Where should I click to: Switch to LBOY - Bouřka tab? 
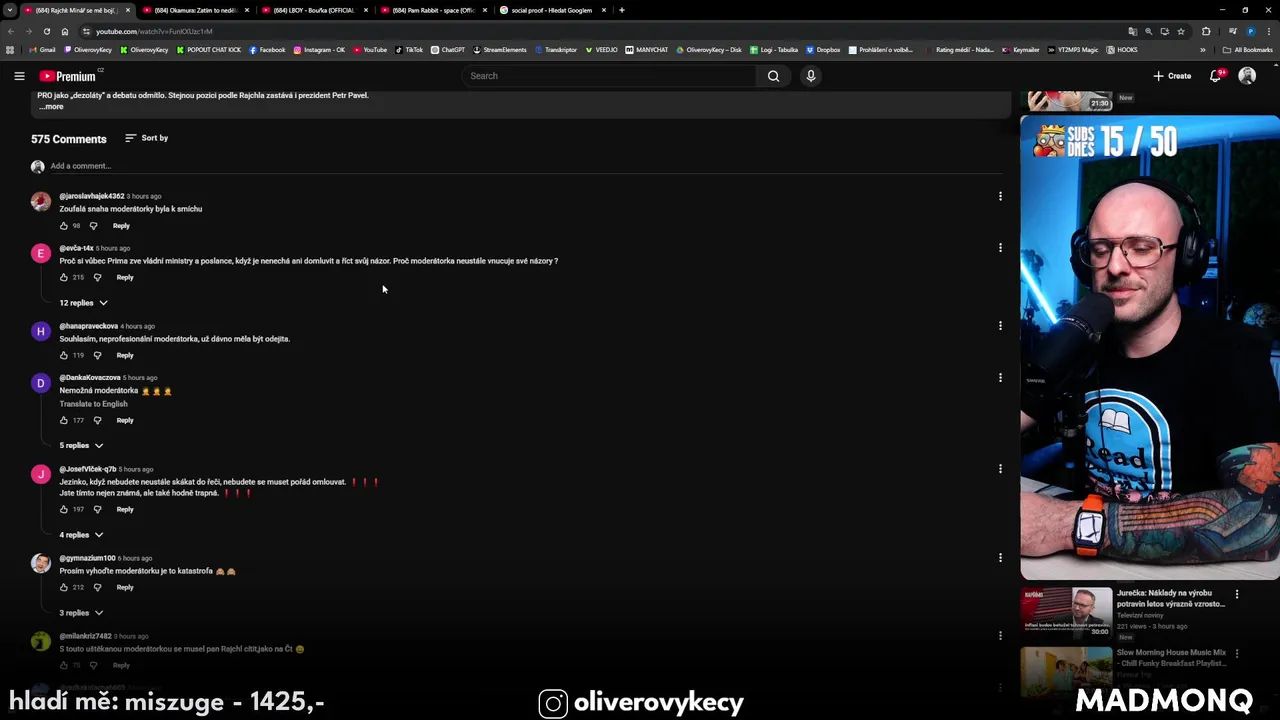click(x=314, y=10)
